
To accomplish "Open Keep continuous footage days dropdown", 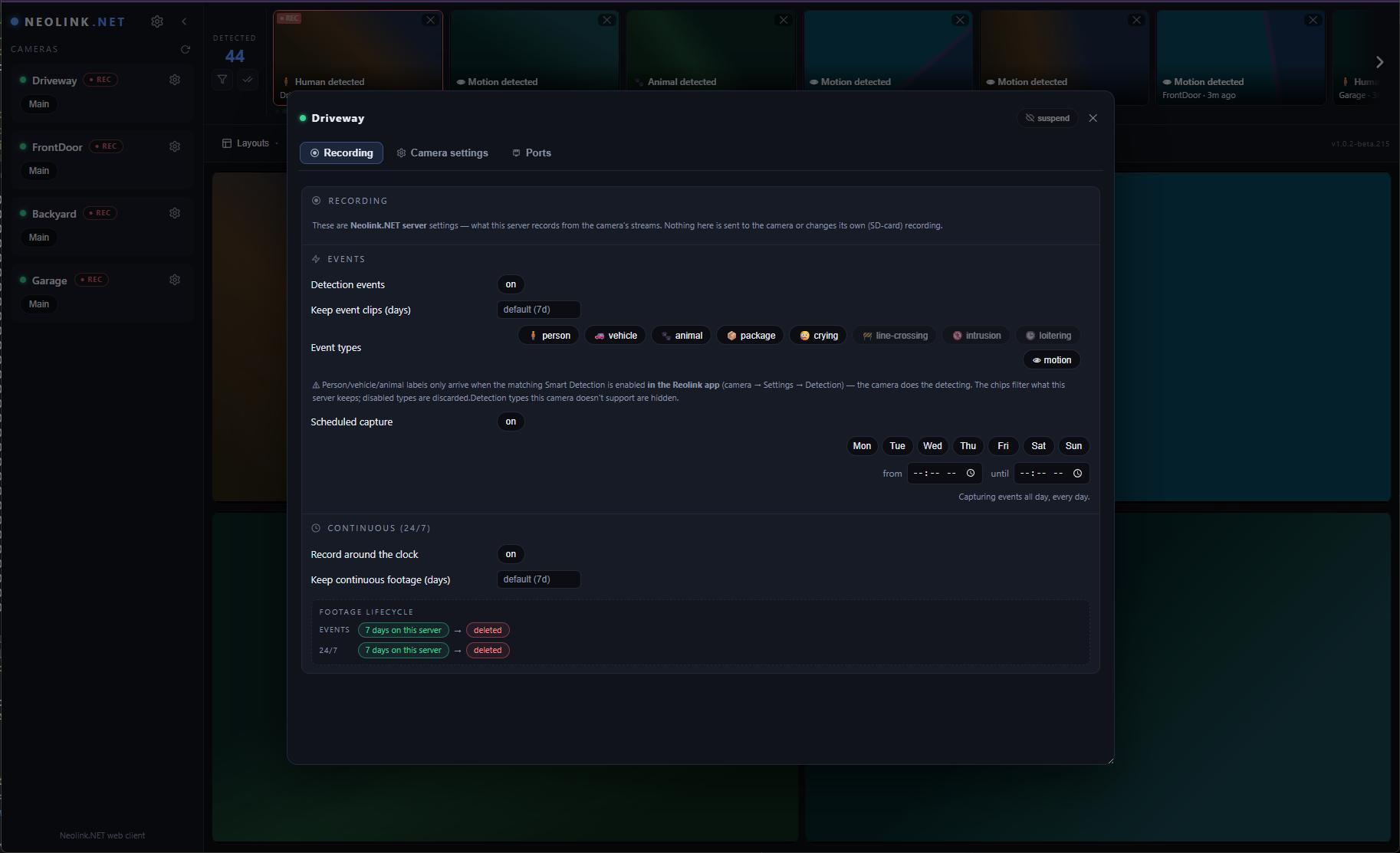I will click(x=538, y=579).
